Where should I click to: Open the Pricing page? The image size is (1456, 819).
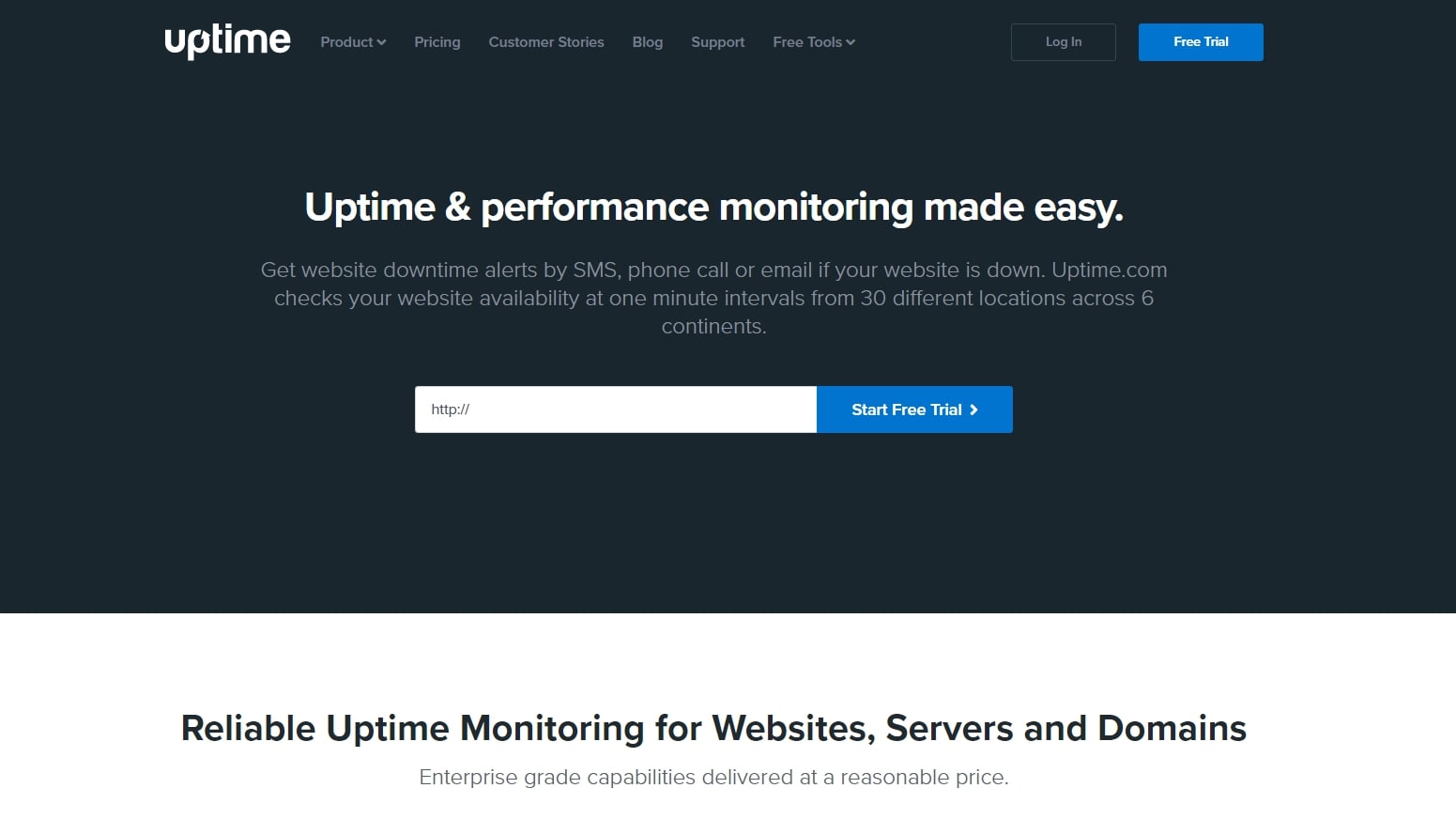(437, 42)
